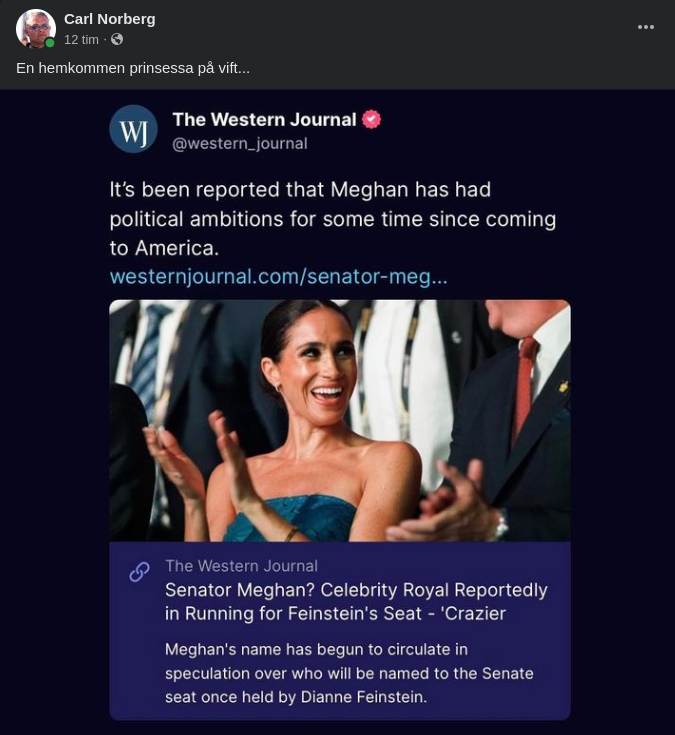This screenshot has height=735, width=675.
Task: Open Carl Norberg's profile name link
Action: tap(109, 19)
